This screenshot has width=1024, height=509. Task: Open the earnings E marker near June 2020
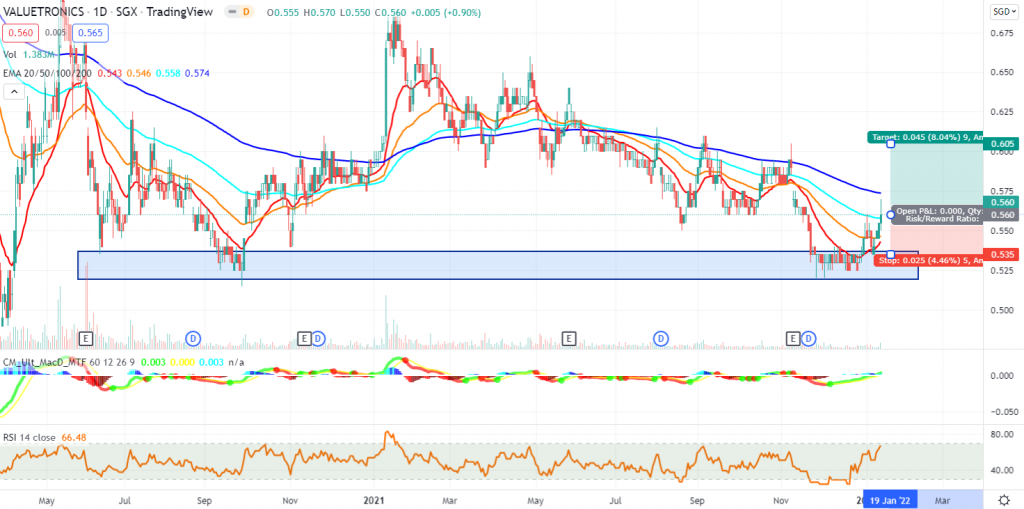click(86, 338)
